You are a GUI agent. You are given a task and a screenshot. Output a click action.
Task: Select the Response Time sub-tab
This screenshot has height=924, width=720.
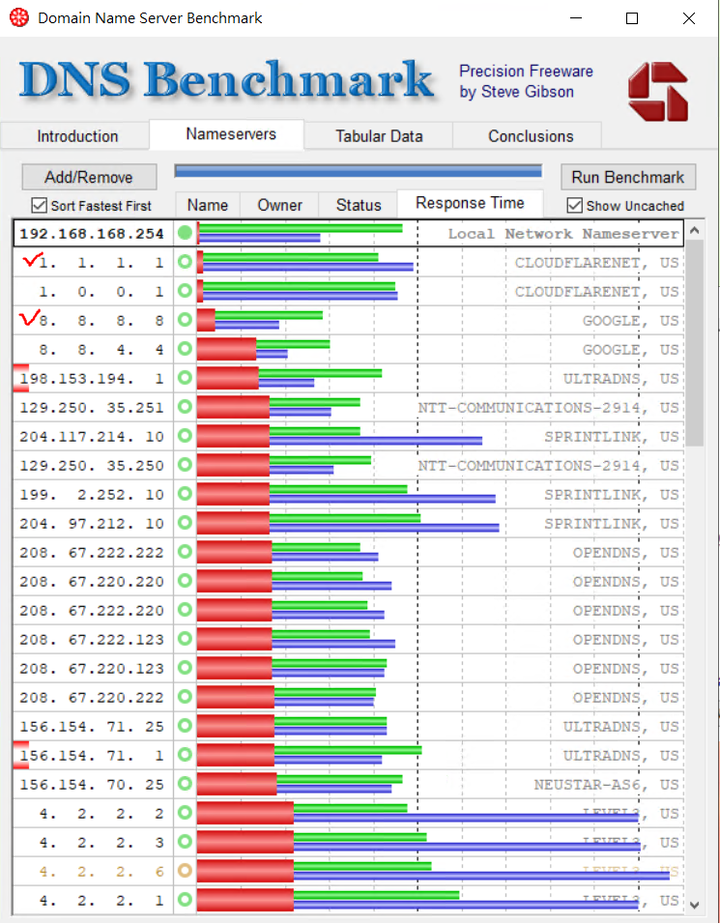pyautogui.click(x=470, y=203)
